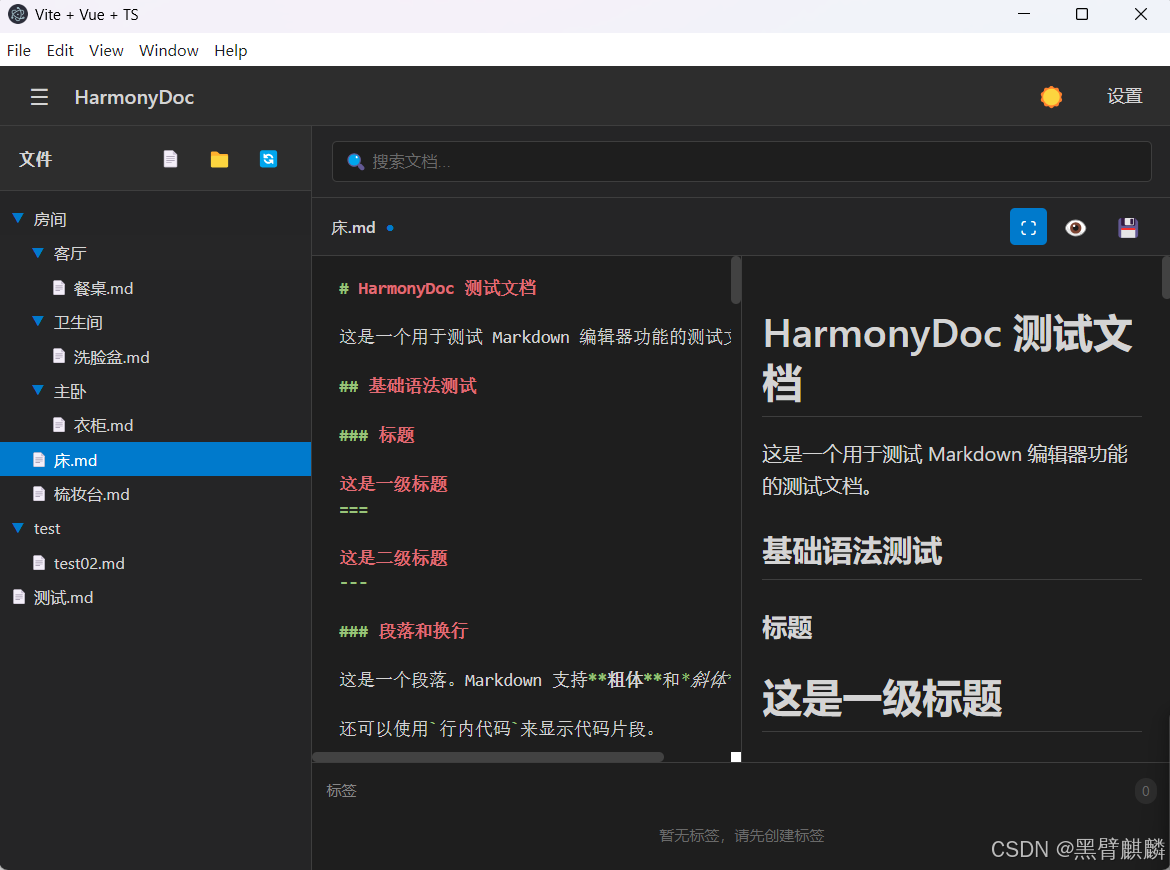Click the magnifier search icon

[355, 161]
